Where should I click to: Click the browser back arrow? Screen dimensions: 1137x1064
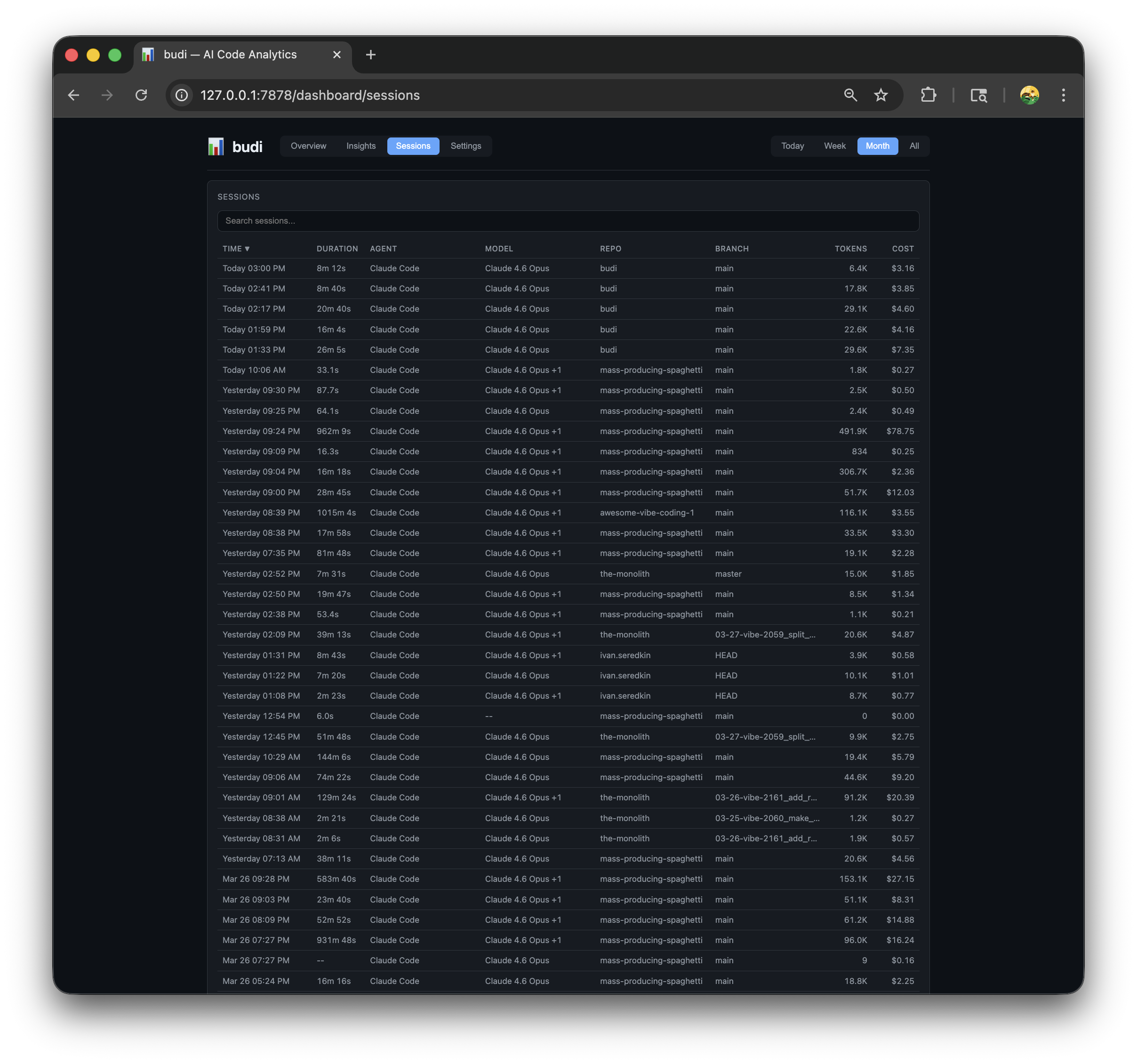(x=74, y=95)
